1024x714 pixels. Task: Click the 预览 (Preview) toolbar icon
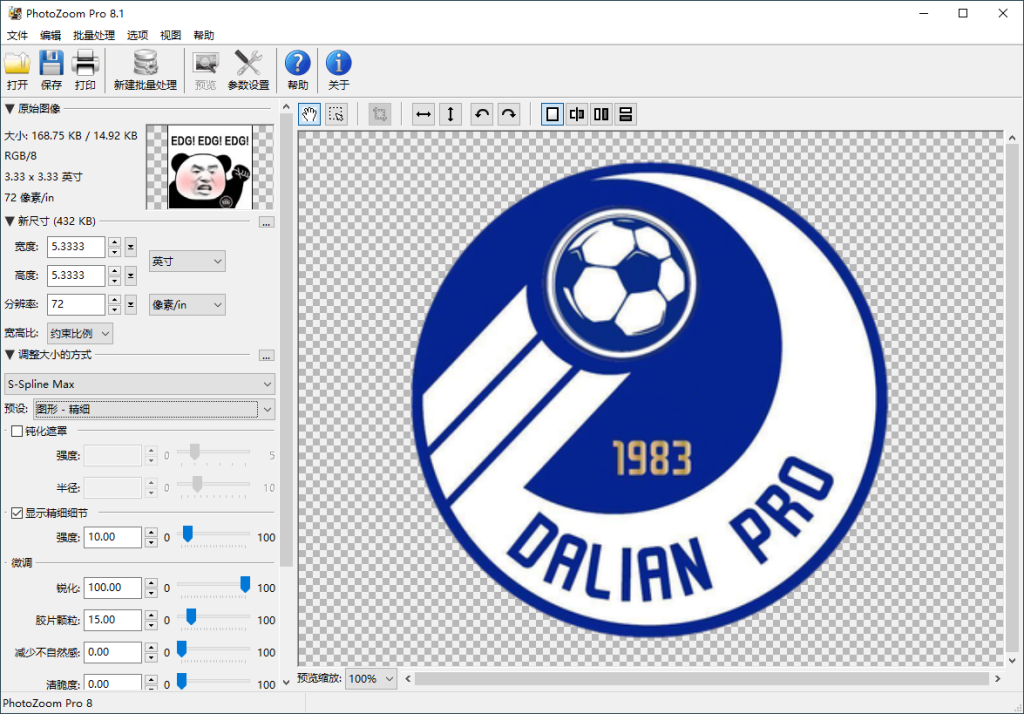click(x=206, y=63)
